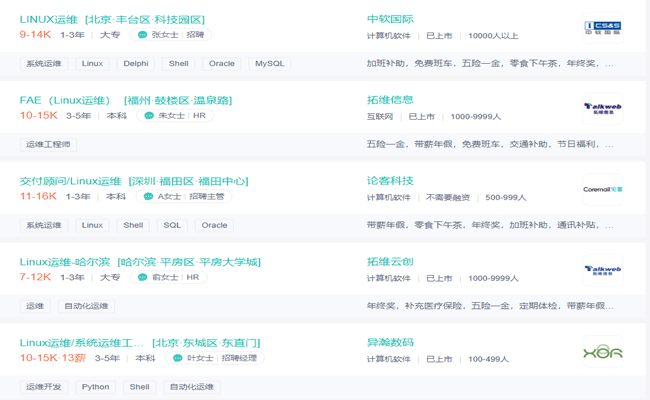Click 系统运维 tag in LINUX运维 listing
This screenshot has width=650, height=400.
pos(44,63)
